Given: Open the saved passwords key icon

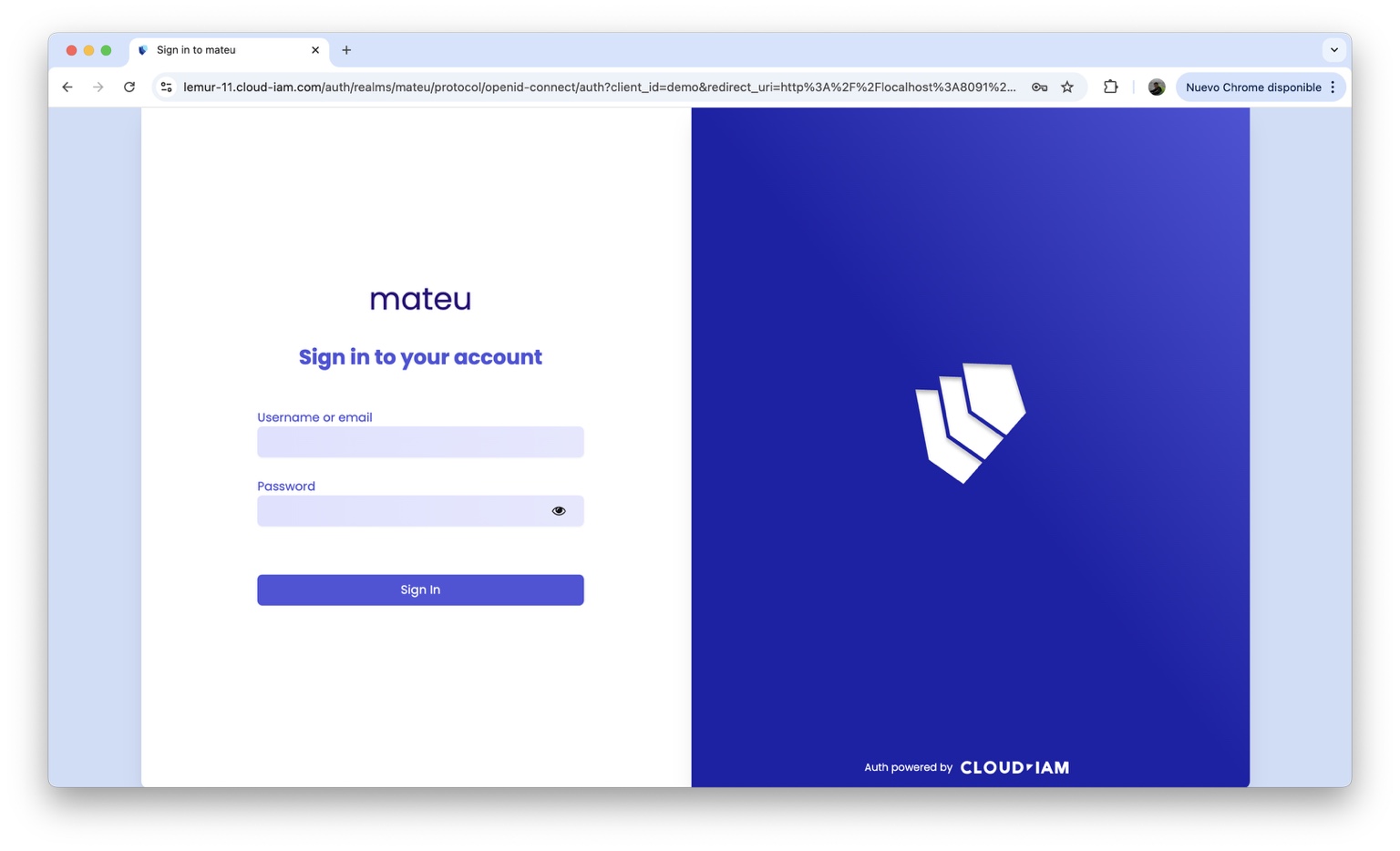Looking at the screenshot, I should coord(1039,87).
